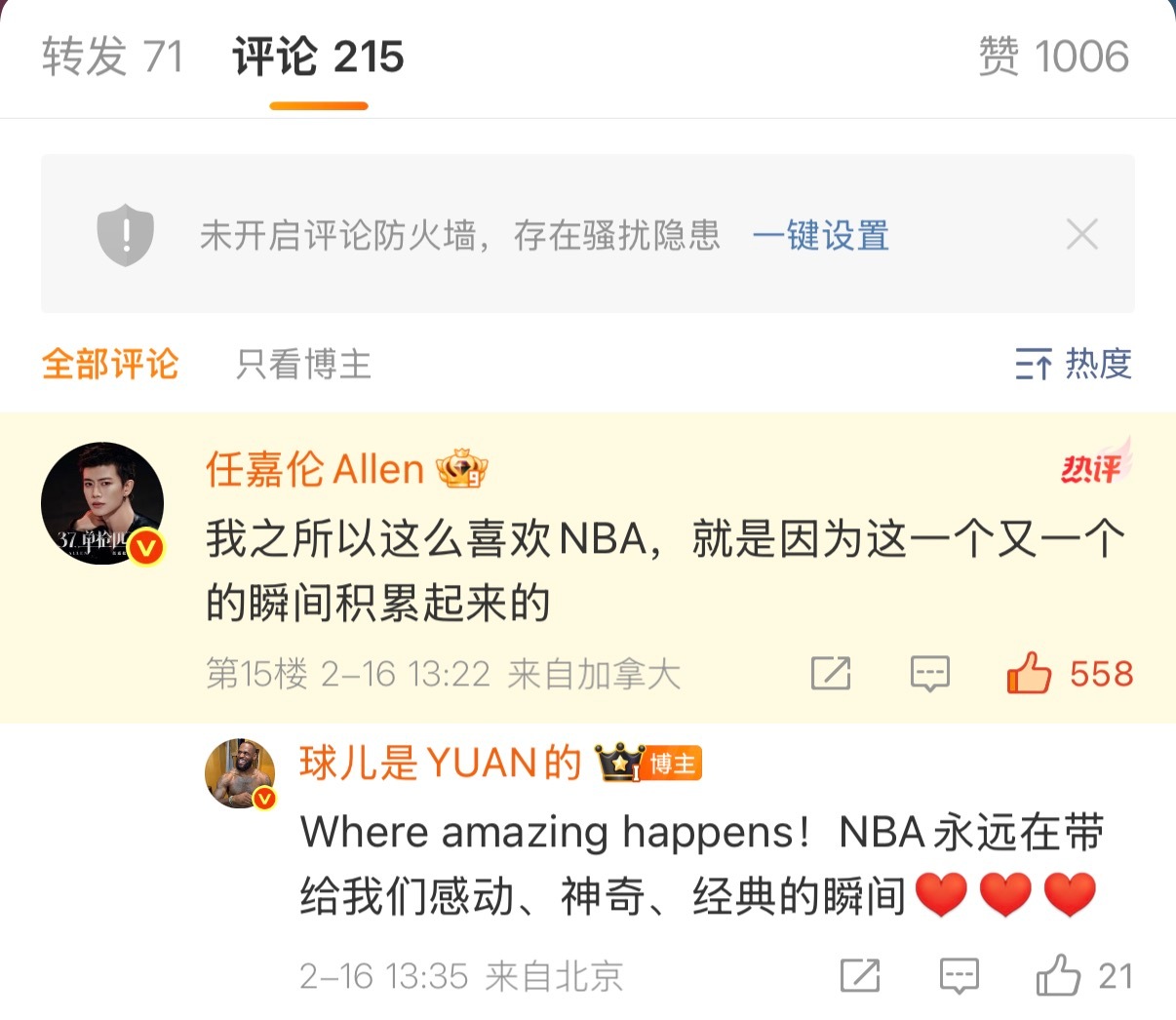Select the 评论 215 tab
Image resolution: width=1176 pixels, height=1020 pixels.
(318, 57)
